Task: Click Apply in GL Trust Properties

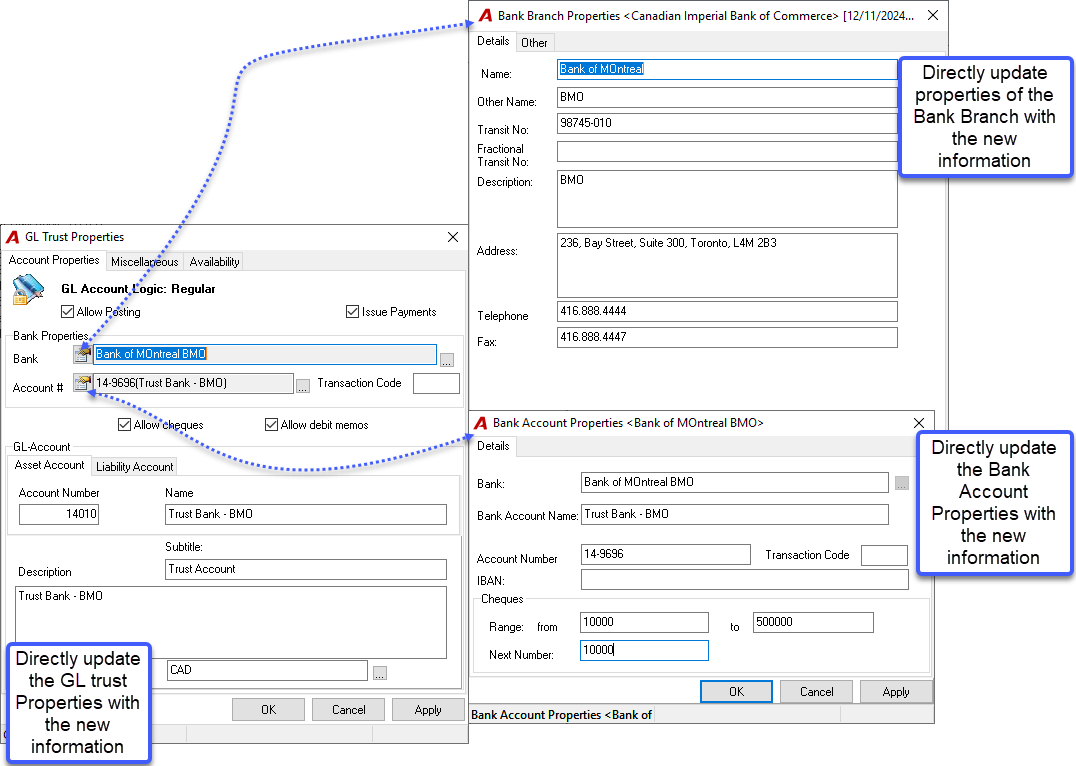Action: (x=428, y=710)
